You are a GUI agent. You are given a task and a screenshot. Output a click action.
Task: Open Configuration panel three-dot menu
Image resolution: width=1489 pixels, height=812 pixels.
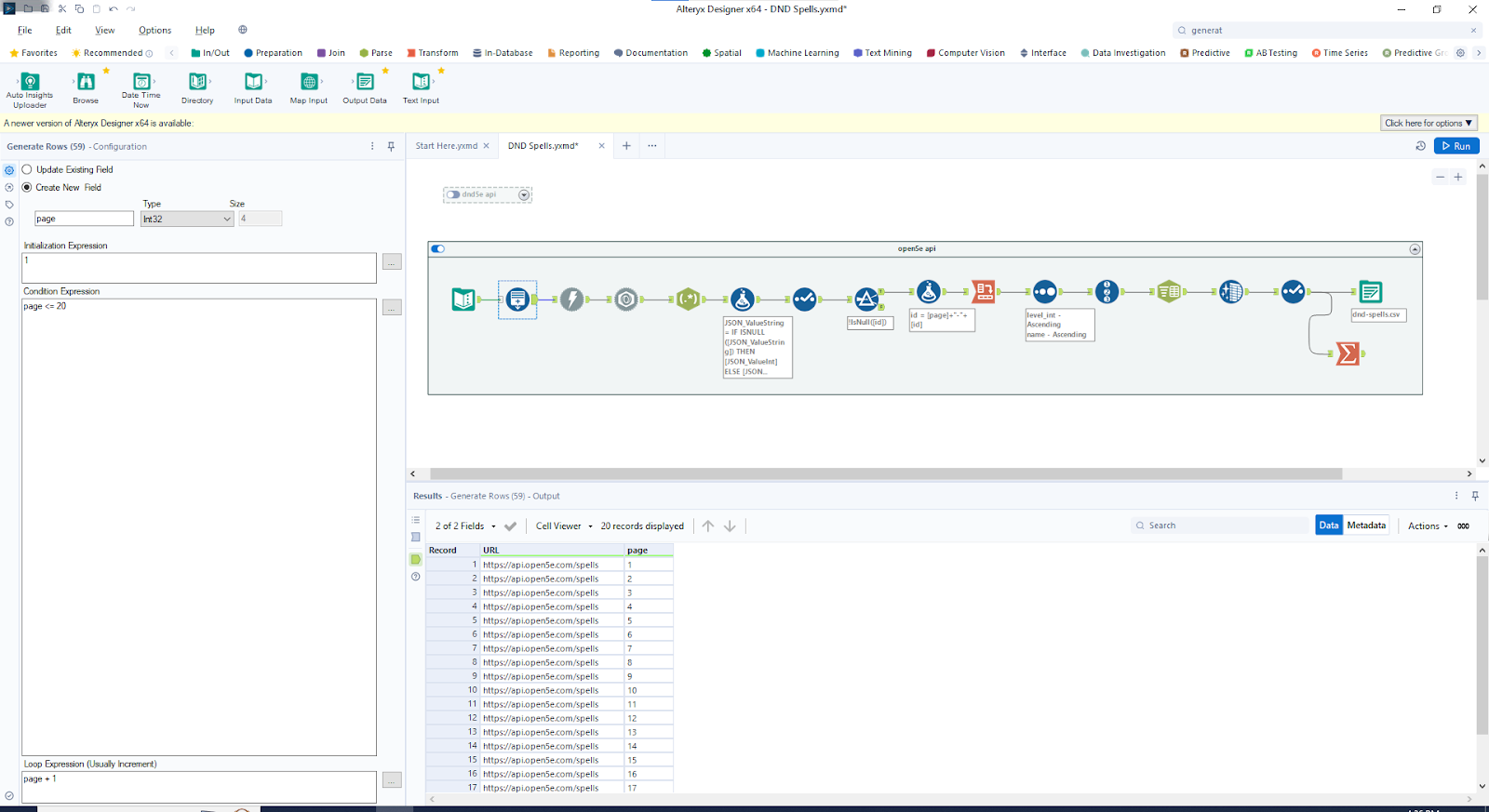point(372,146)
